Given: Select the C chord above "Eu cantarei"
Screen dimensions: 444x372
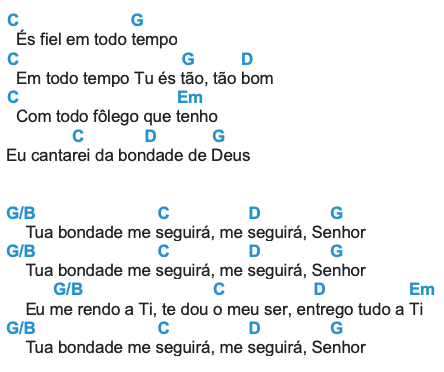Looking at the screenshot, I should [78, 136].
